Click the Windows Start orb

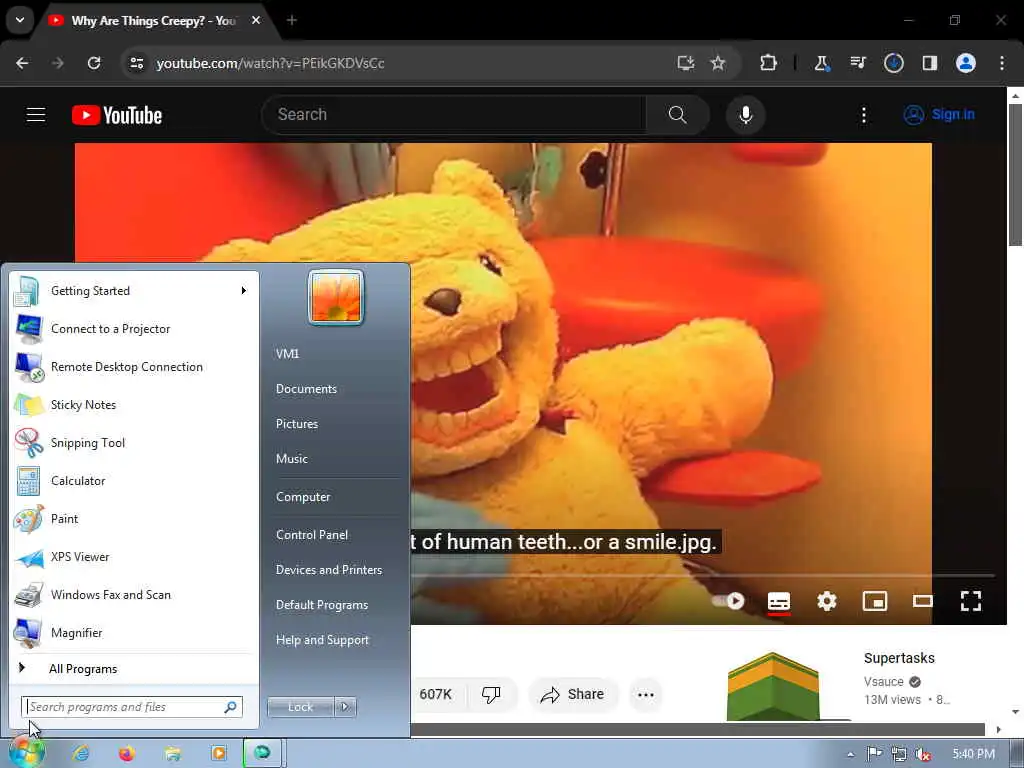27,751
